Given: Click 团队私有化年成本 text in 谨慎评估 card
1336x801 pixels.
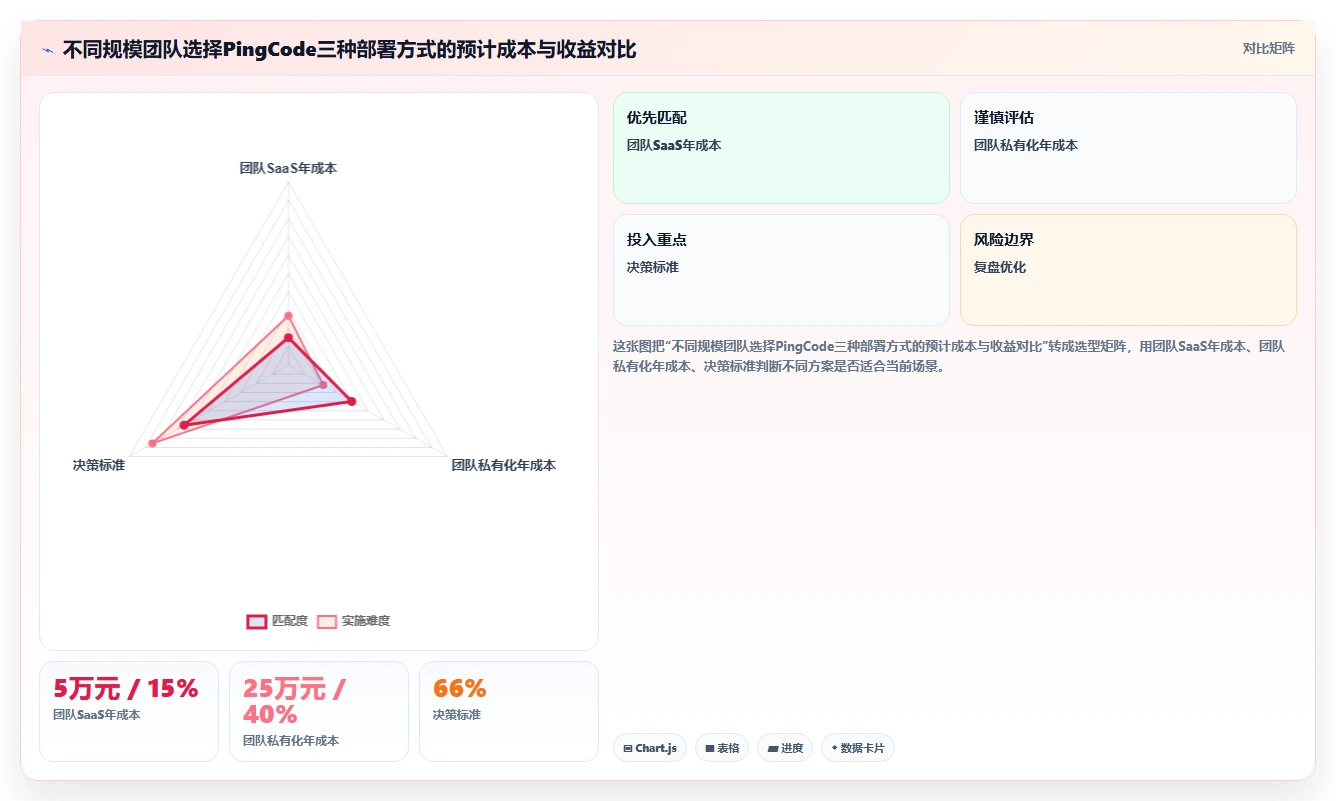Looking at the screenshot, I should (1026, 145).
